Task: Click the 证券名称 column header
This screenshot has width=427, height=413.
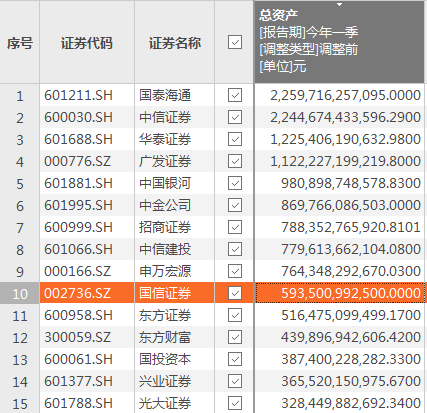Action: point(175,42)
